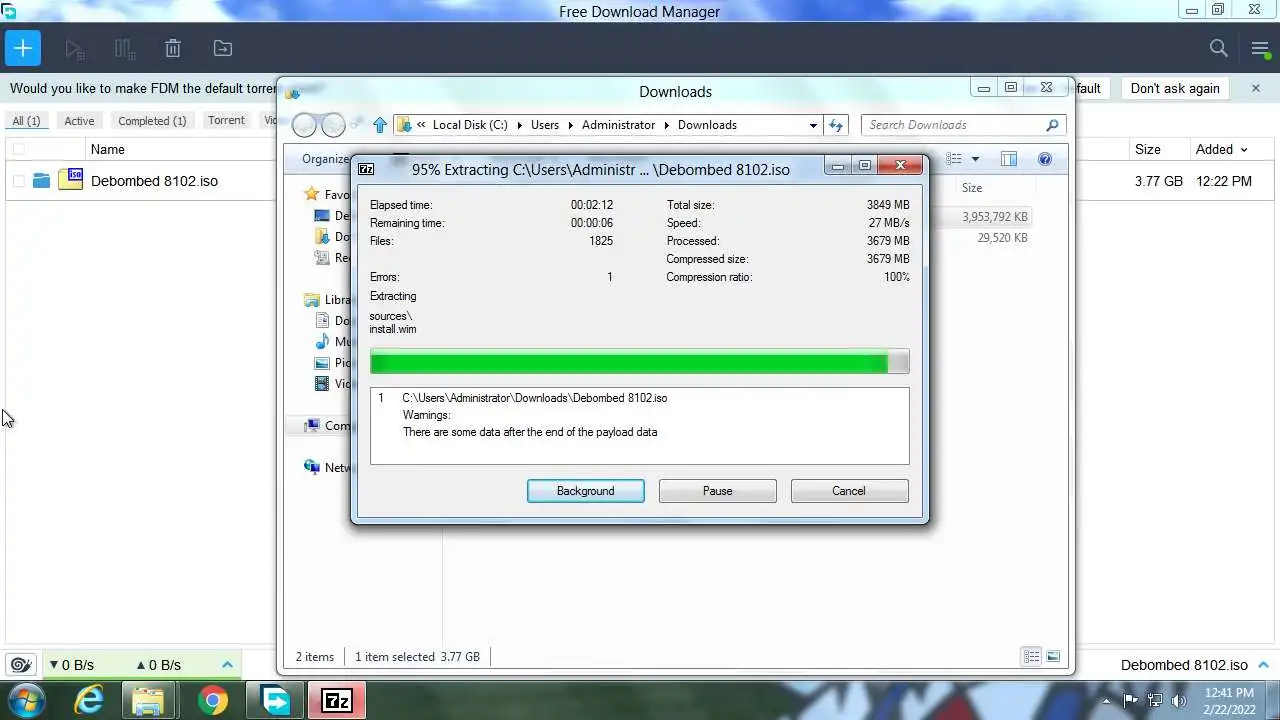Toggle the Explorer preview pane icon
This screenshot has height=720, width=1280.
(x=1009, y=159)
